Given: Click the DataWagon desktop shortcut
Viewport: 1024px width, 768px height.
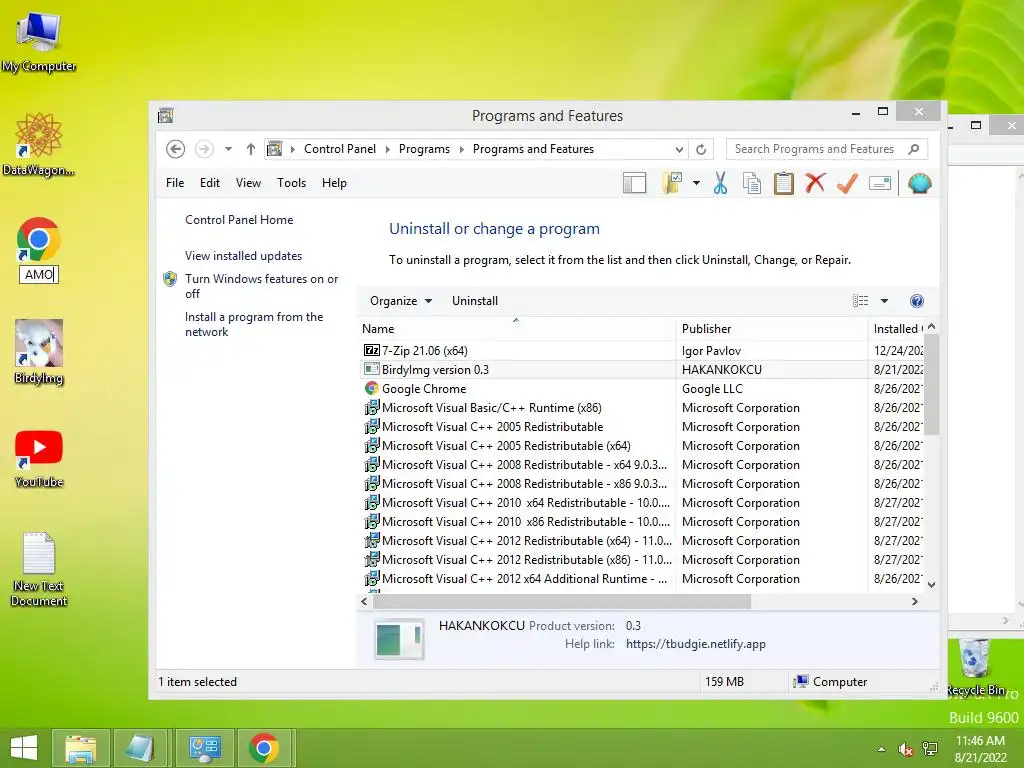Looking at the screenshot, I should [39, 144].
